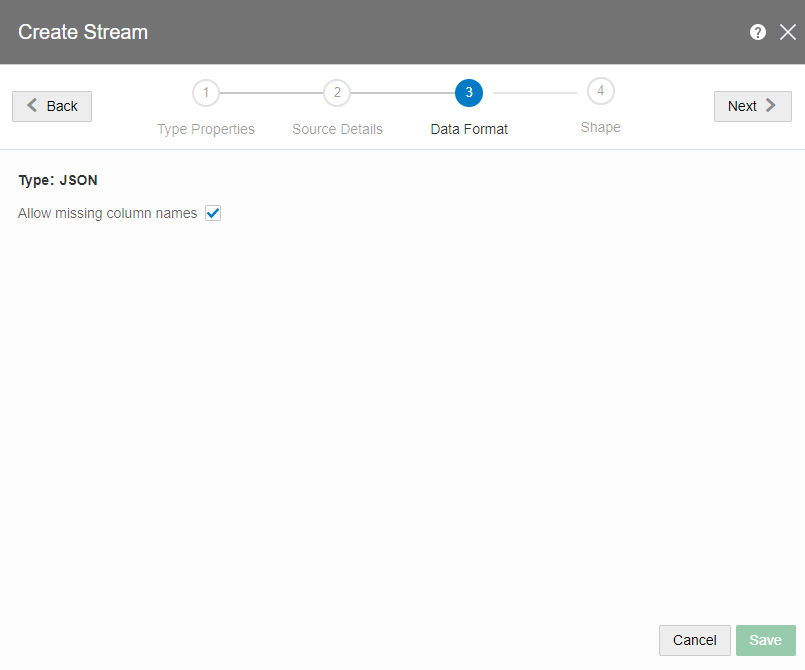Select the Data Format step label
The height and width of the screenshot is (670, 805).
click(469, 129)
